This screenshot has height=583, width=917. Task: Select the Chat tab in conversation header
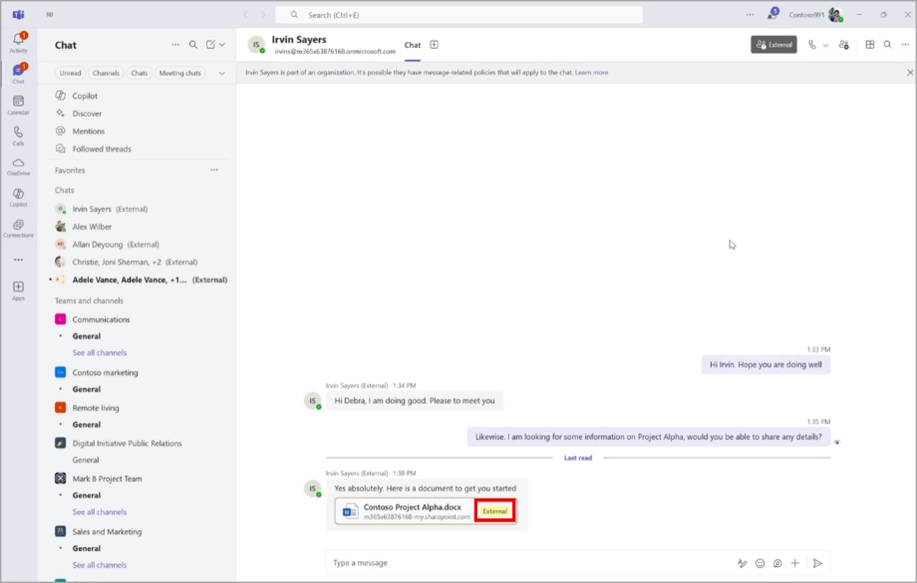[411, 45]
